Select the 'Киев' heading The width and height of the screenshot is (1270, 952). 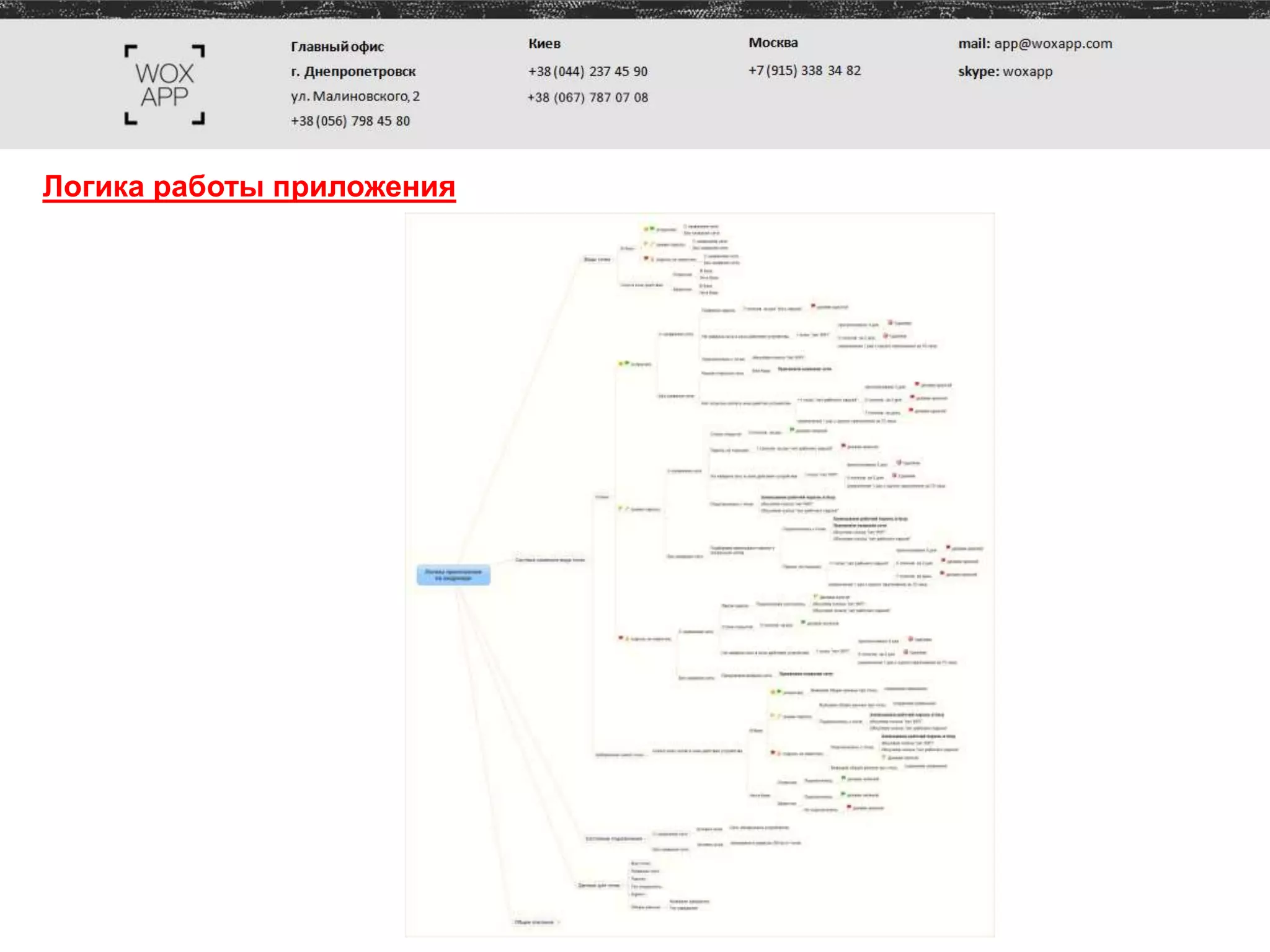(544, 44)
